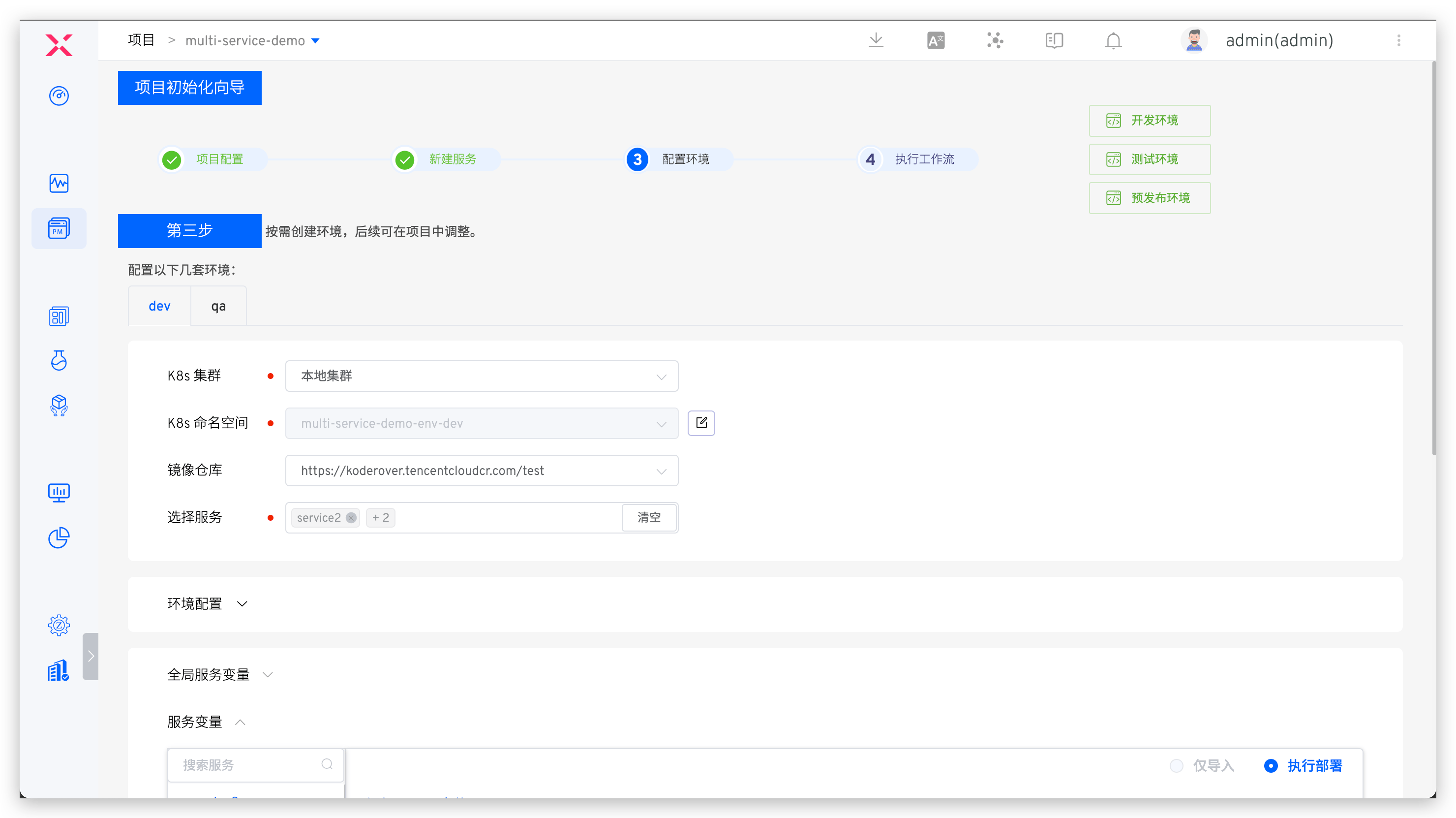
Task: Select the 仅导入 radio option
Action: tap(1176, 765)
